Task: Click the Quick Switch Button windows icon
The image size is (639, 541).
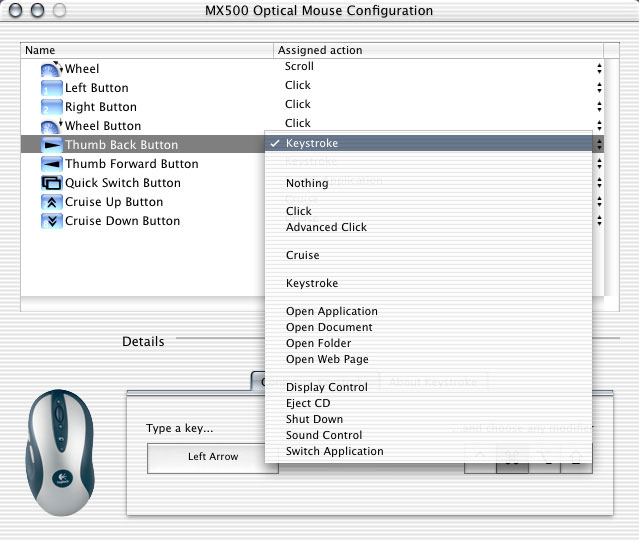Action: [51, 183]
